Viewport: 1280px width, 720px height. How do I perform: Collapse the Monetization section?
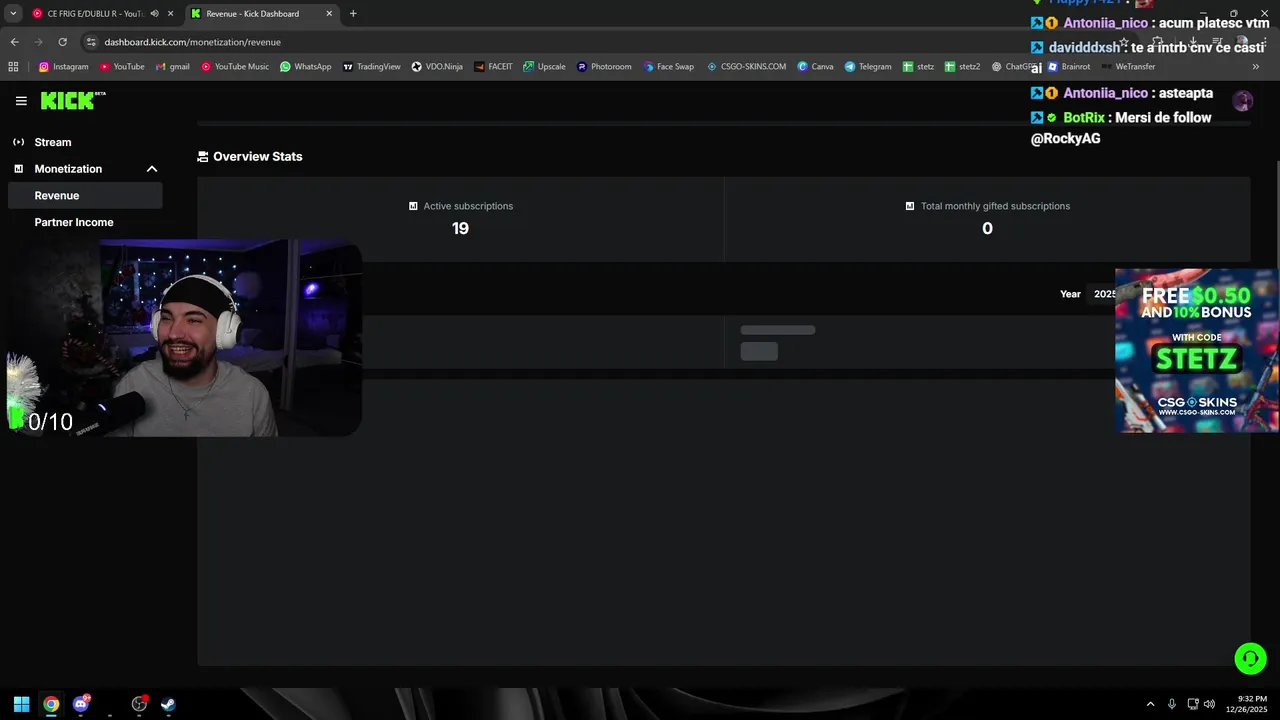click(152, 169)
